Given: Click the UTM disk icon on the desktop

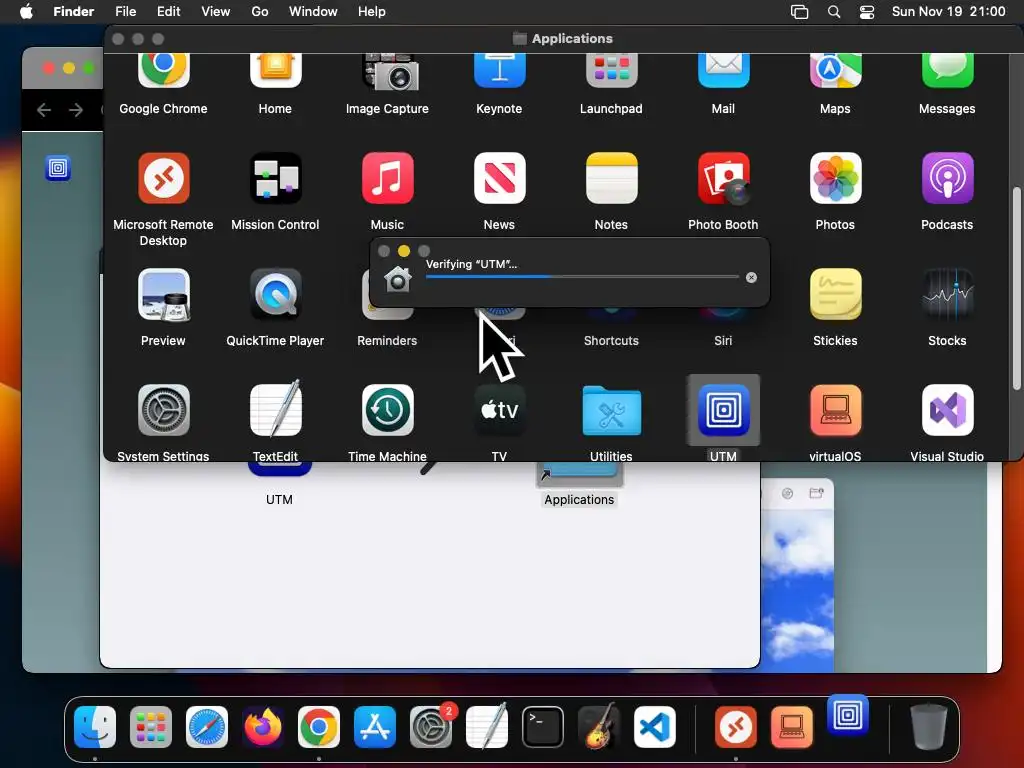Looking at the screenshot, I should click(x=58, y=168).
